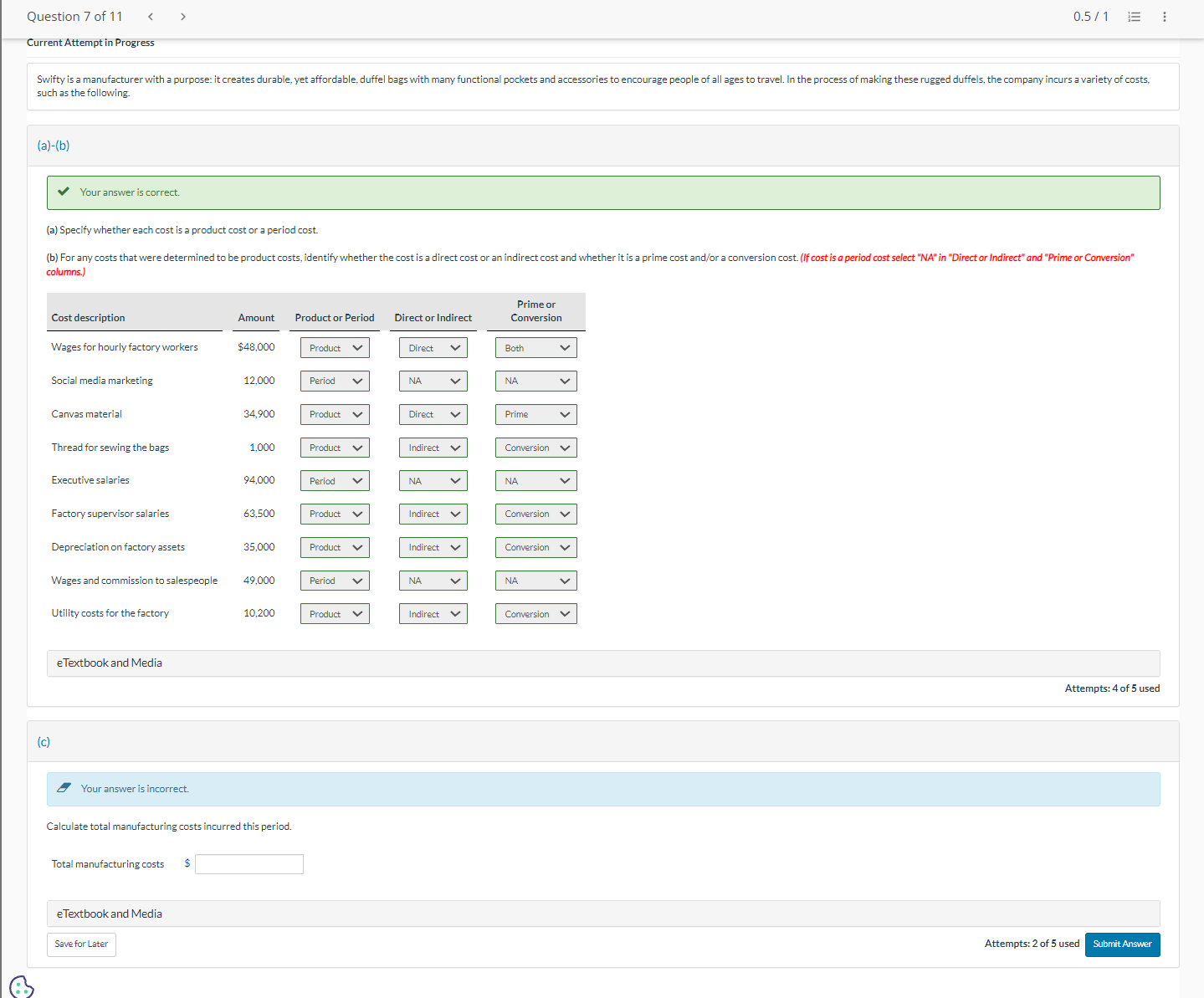Open the question list icon
The image size is (1204, 998).
[x=1135, y=17]
